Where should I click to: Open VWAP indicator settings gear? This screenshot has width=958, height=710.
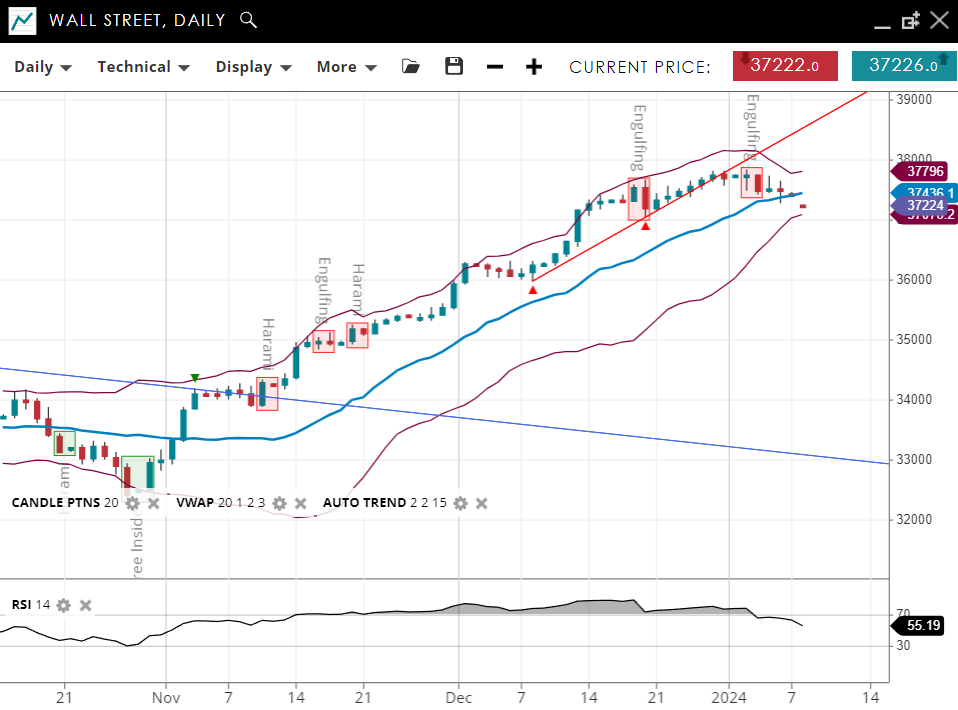pos(280,503)
